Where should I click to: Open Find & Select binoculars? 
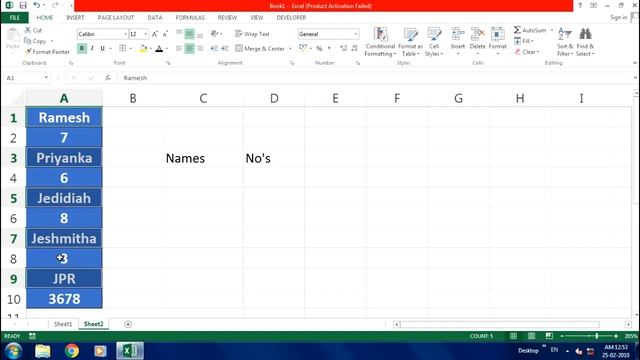[585, 42]
